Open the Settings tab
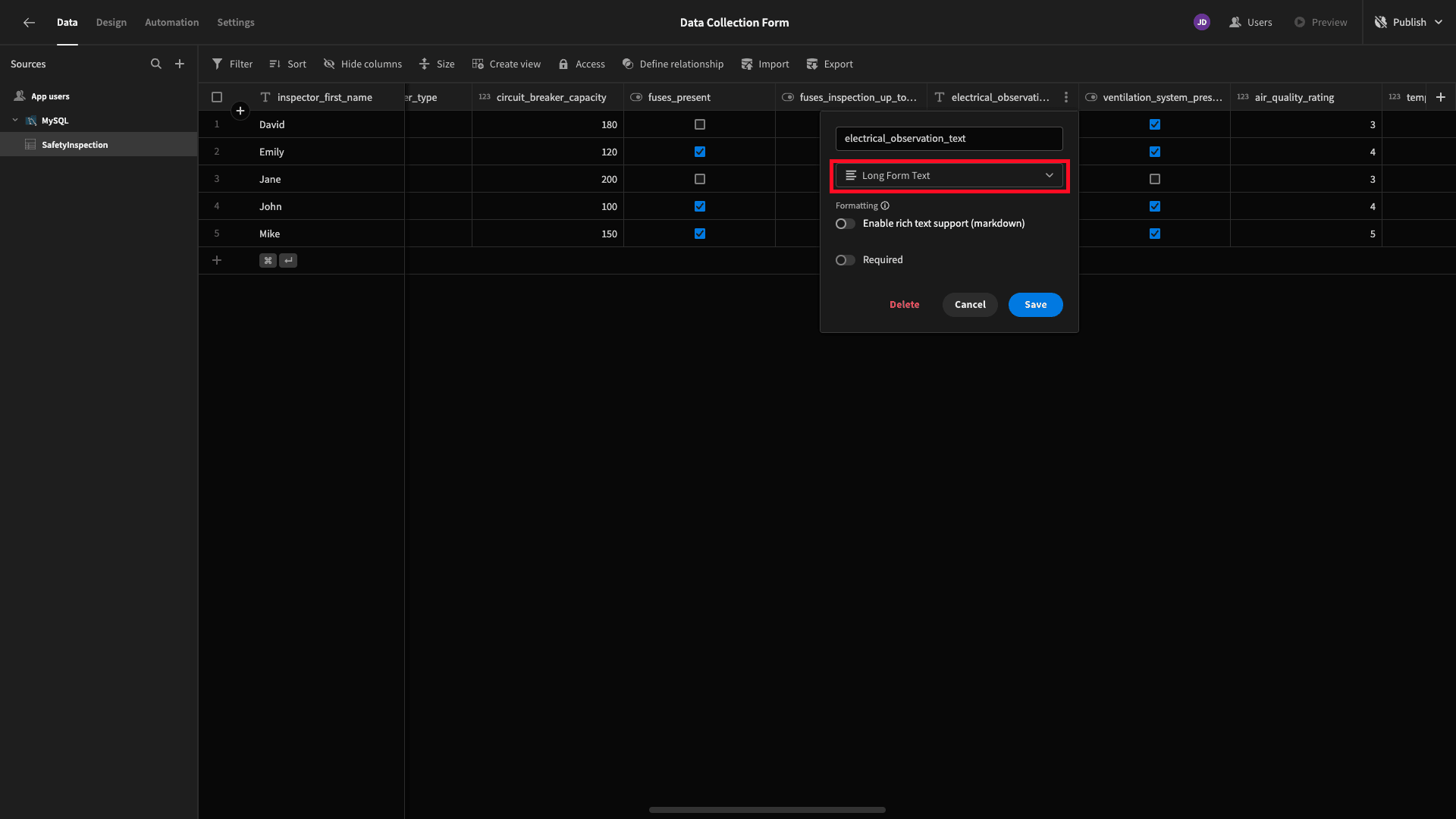Screen dimensions: 1456x819 coord(236,23)
